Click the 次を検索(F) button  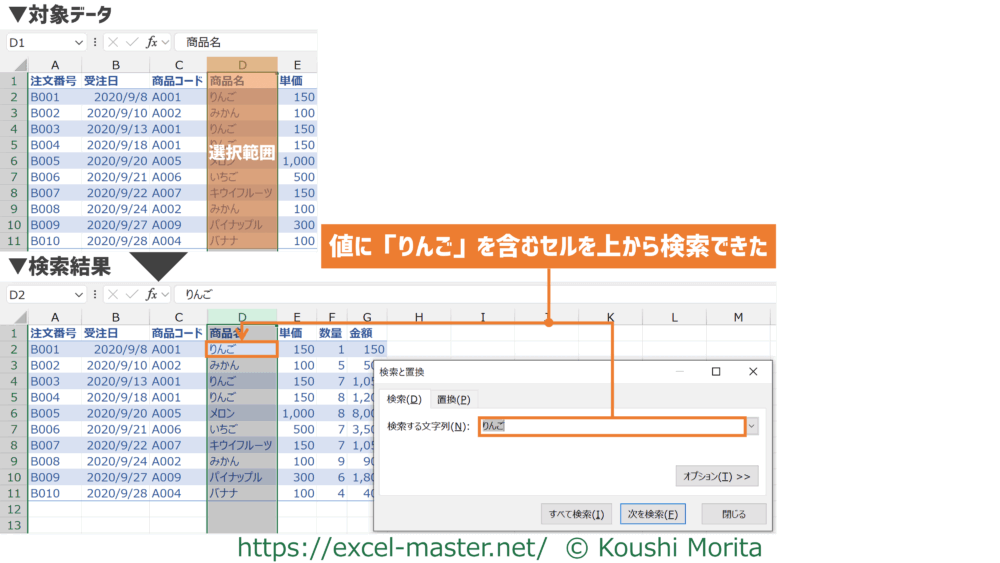point(652,514)
